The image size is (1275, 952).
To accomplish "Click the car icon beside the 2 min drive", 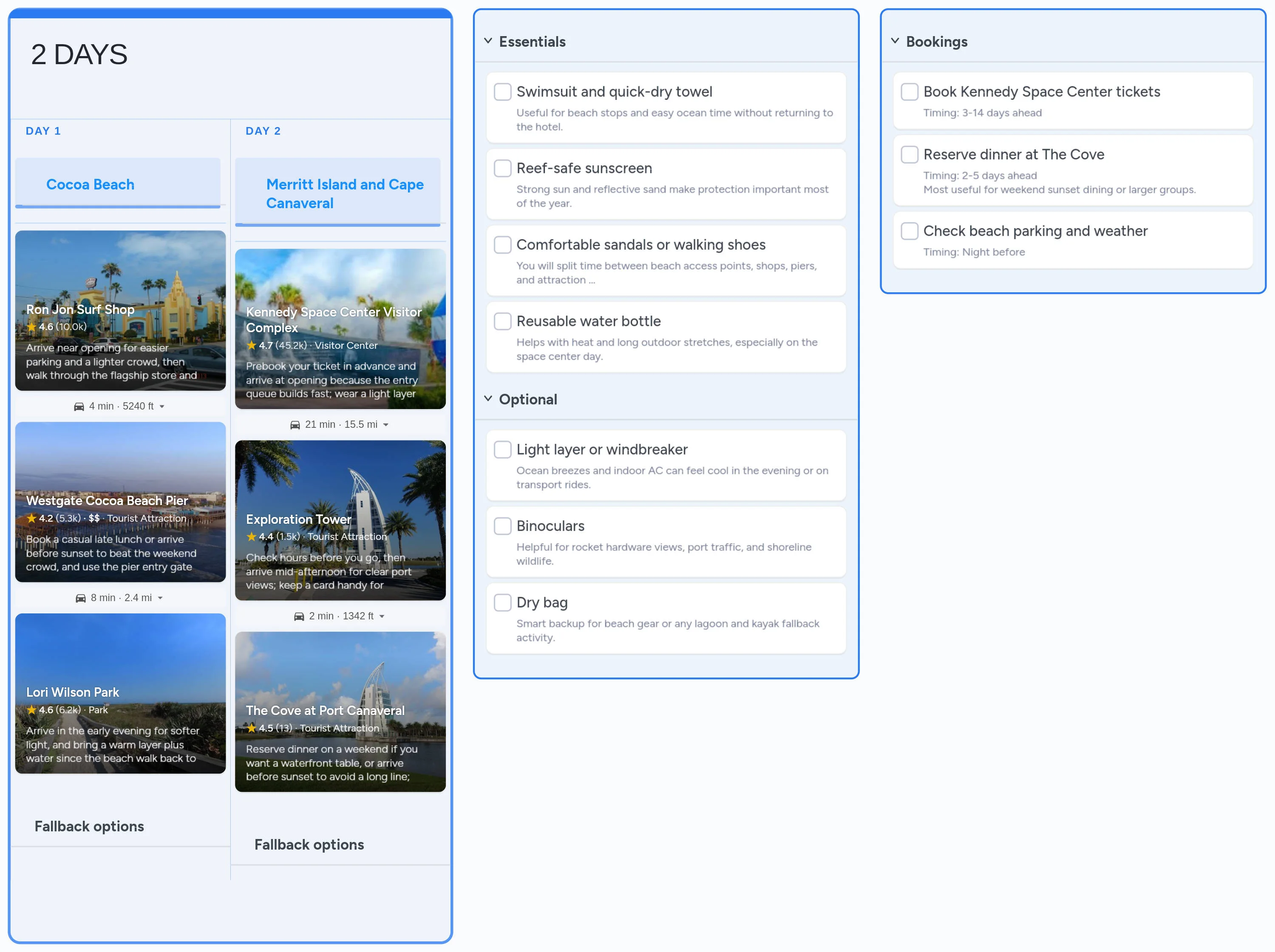I will (x=299, y=616).
